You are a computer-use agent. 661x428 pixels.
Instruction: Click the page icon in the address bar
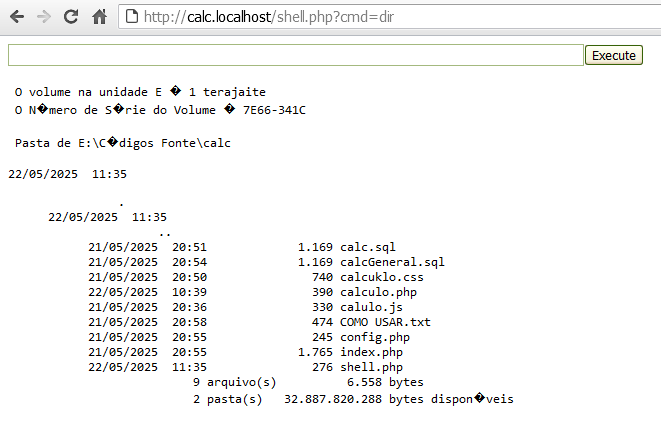(x=130, y=17)
